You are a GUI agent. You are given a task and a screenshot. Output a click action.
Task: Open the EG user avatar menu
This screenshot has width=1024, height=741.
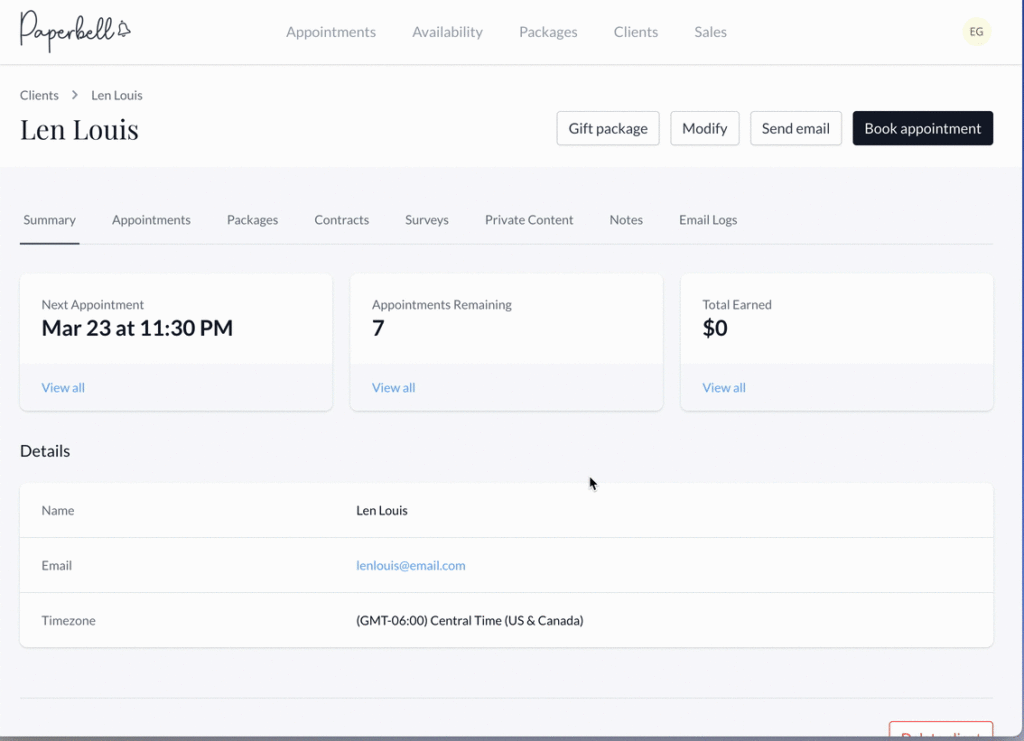pos(976,32)
